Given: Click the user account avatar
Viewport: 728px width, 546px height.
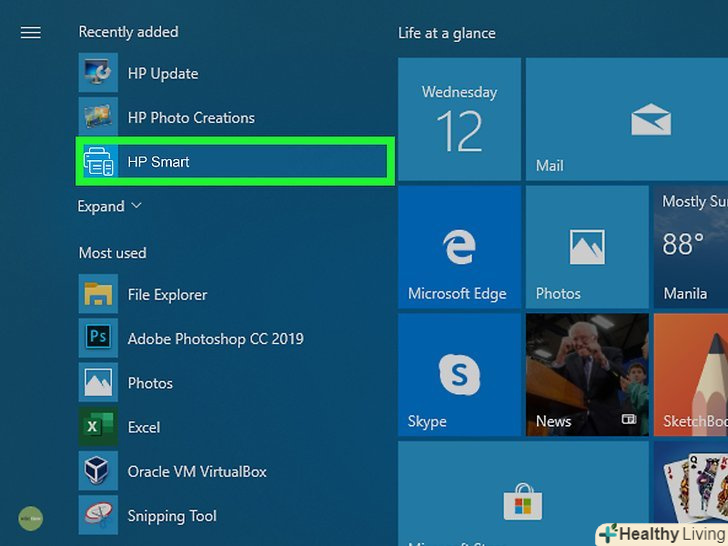Looking at the screenshot, I should coord(31,519).
